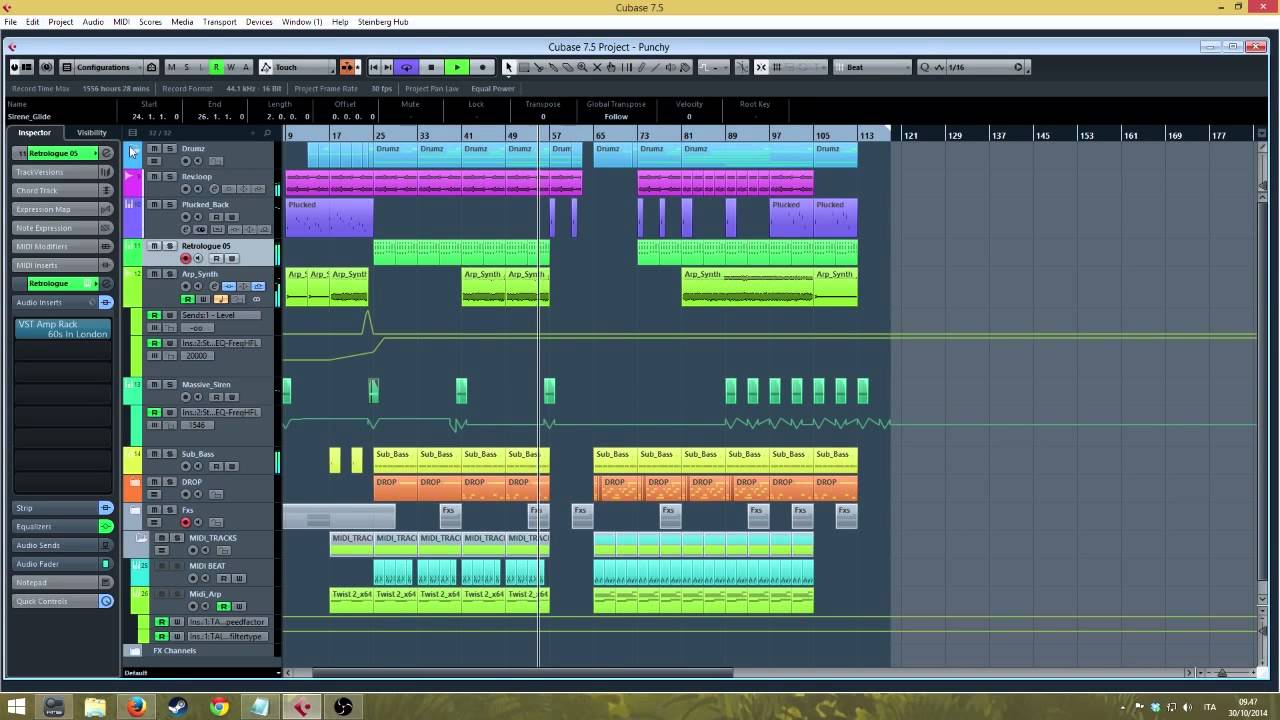Screen dimensions: 1280x720
Task: Open the Devices menu
Action: [x=259, y=22]
